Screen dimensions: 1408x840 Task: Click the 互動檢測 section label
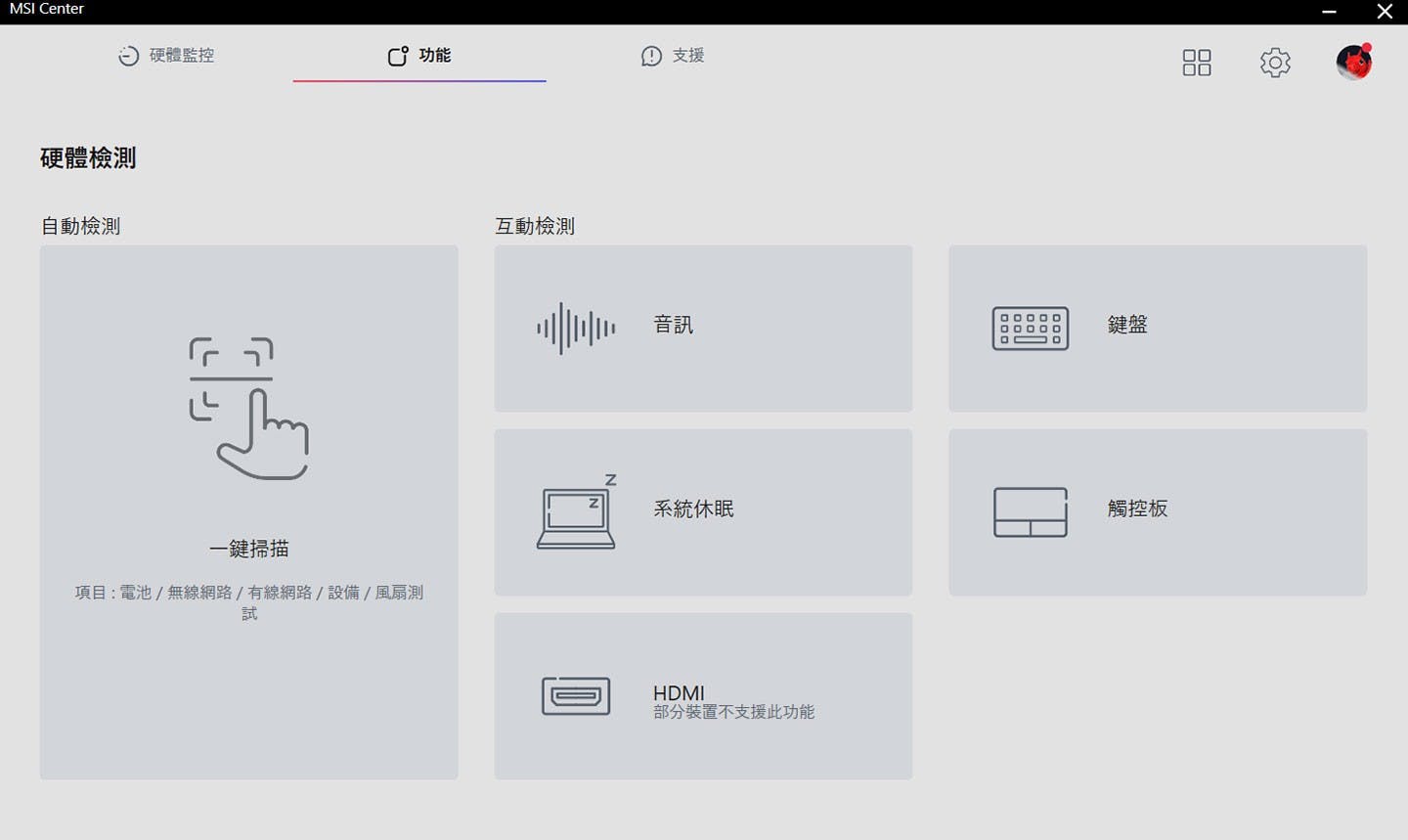(x=535, y=226)
